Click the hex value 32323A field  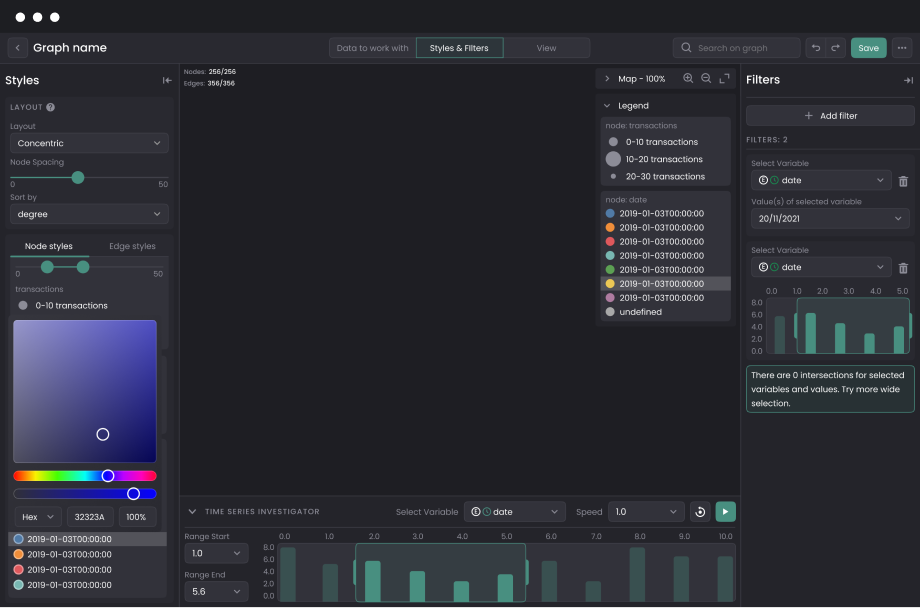pyautogui.click(x=90, y=517)
